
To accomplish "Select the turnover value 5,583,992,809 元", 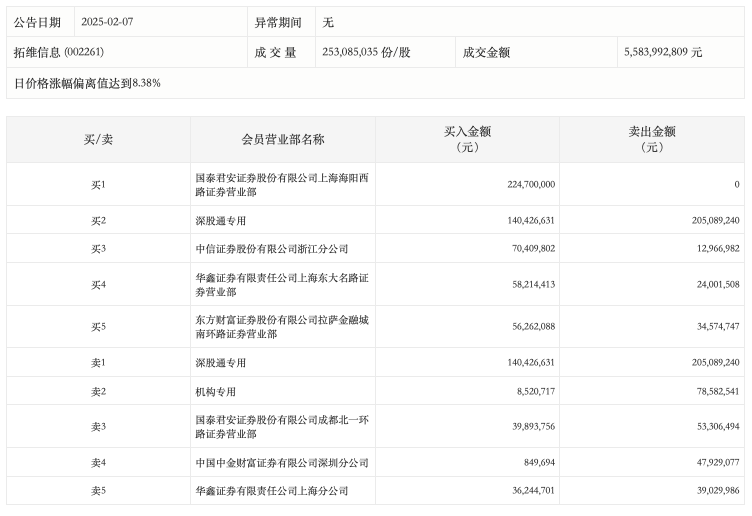I will coord(662,52).
